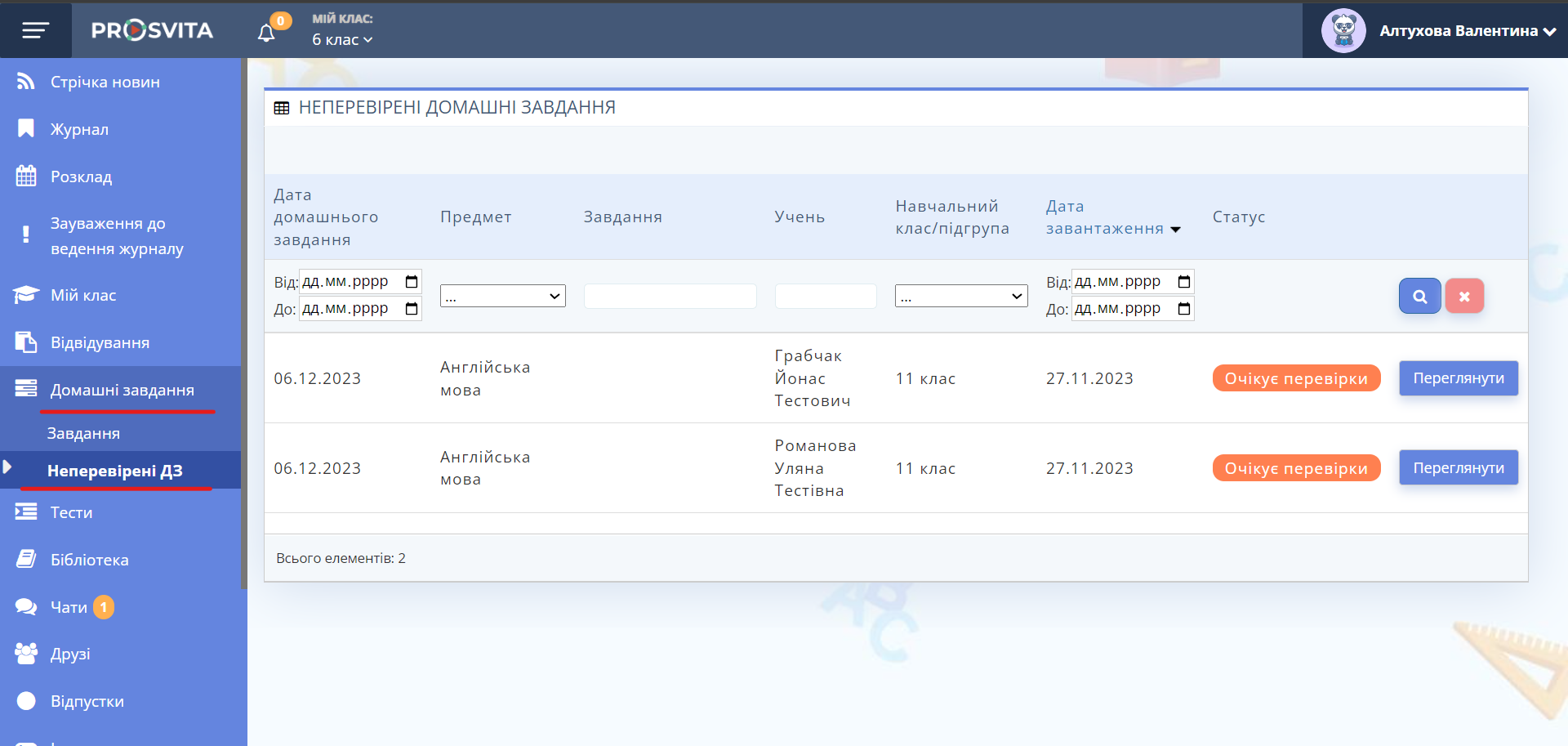Go to Розклад in sidebar
This screenshot has width=1568, height=746.
point(81,176)
